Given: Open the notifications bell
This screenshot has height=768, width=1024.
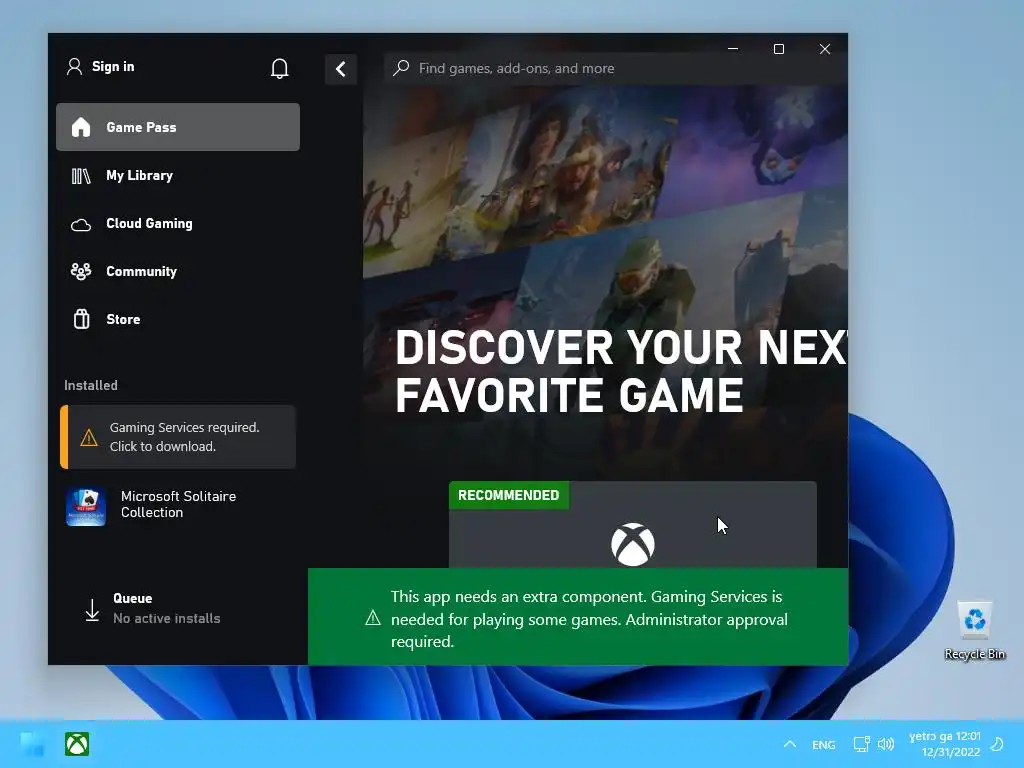Looking at the screenshot, I should (280, 69).
